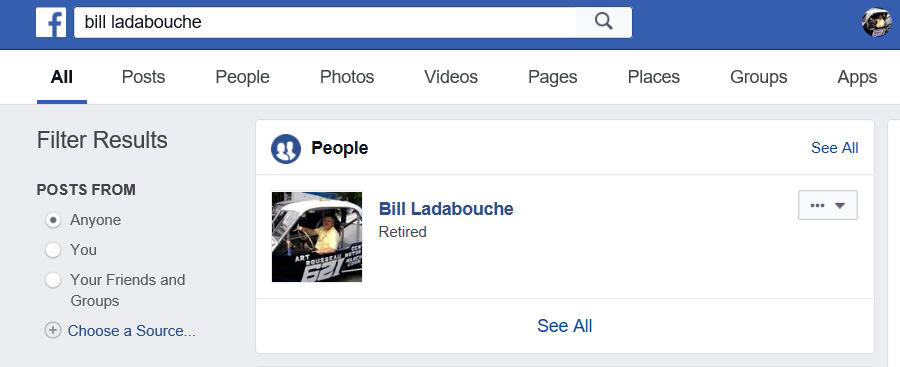Click the magnifying glass search button

603,22
